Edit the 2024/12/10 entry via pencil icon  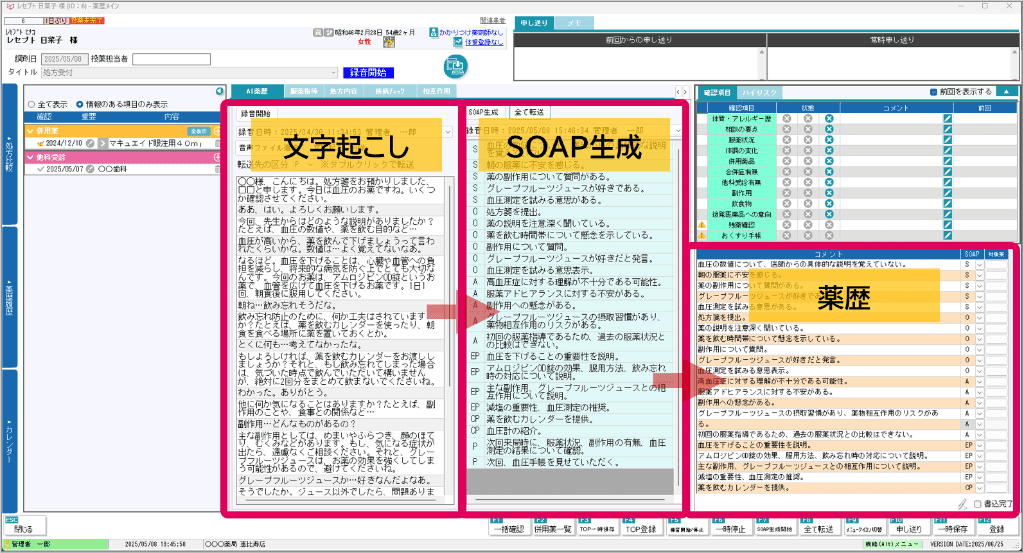[90, 143]
